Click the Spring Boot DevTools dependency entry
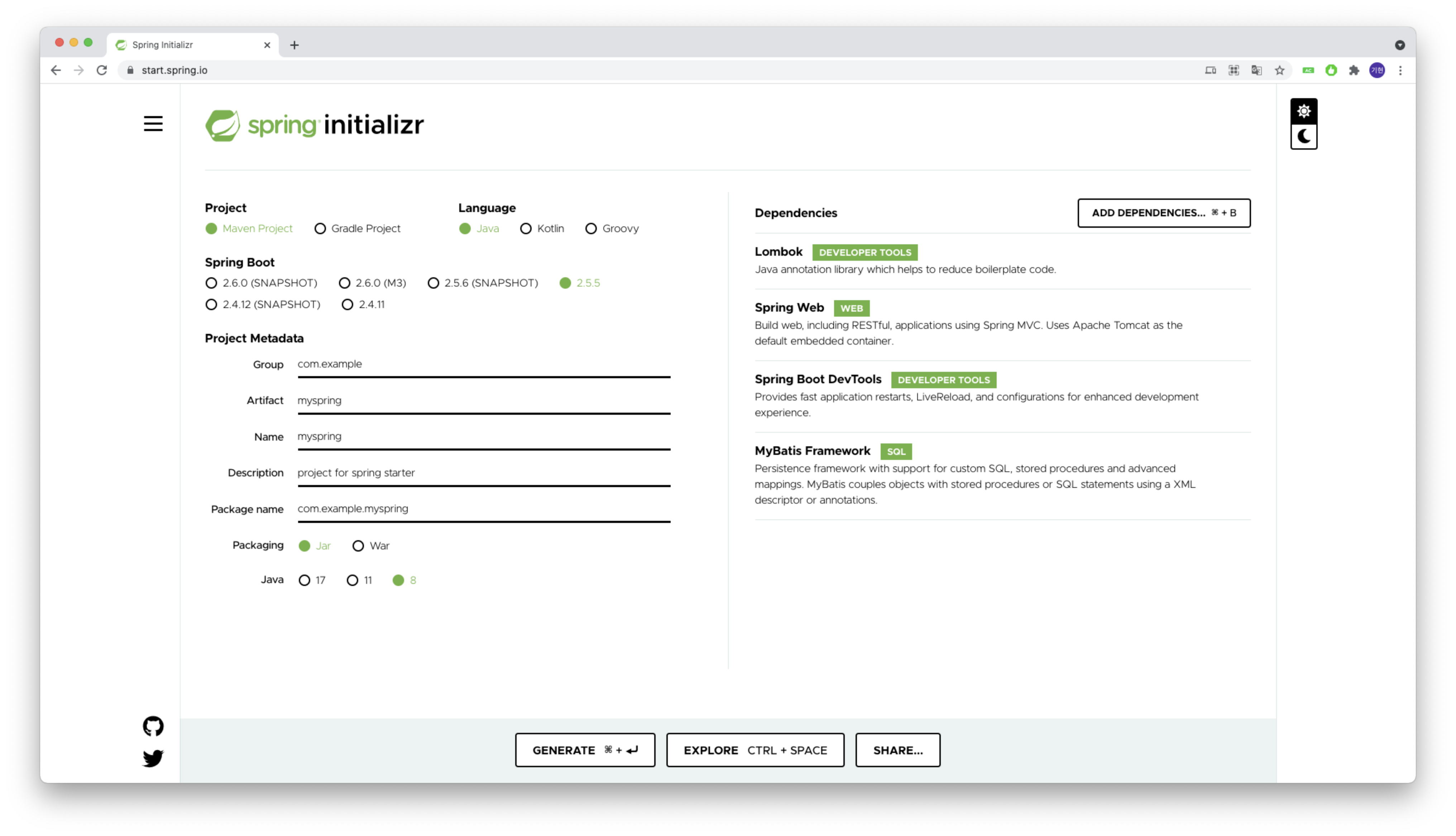The width and height of the screenshot is (1456, 836). (1002, 396)
